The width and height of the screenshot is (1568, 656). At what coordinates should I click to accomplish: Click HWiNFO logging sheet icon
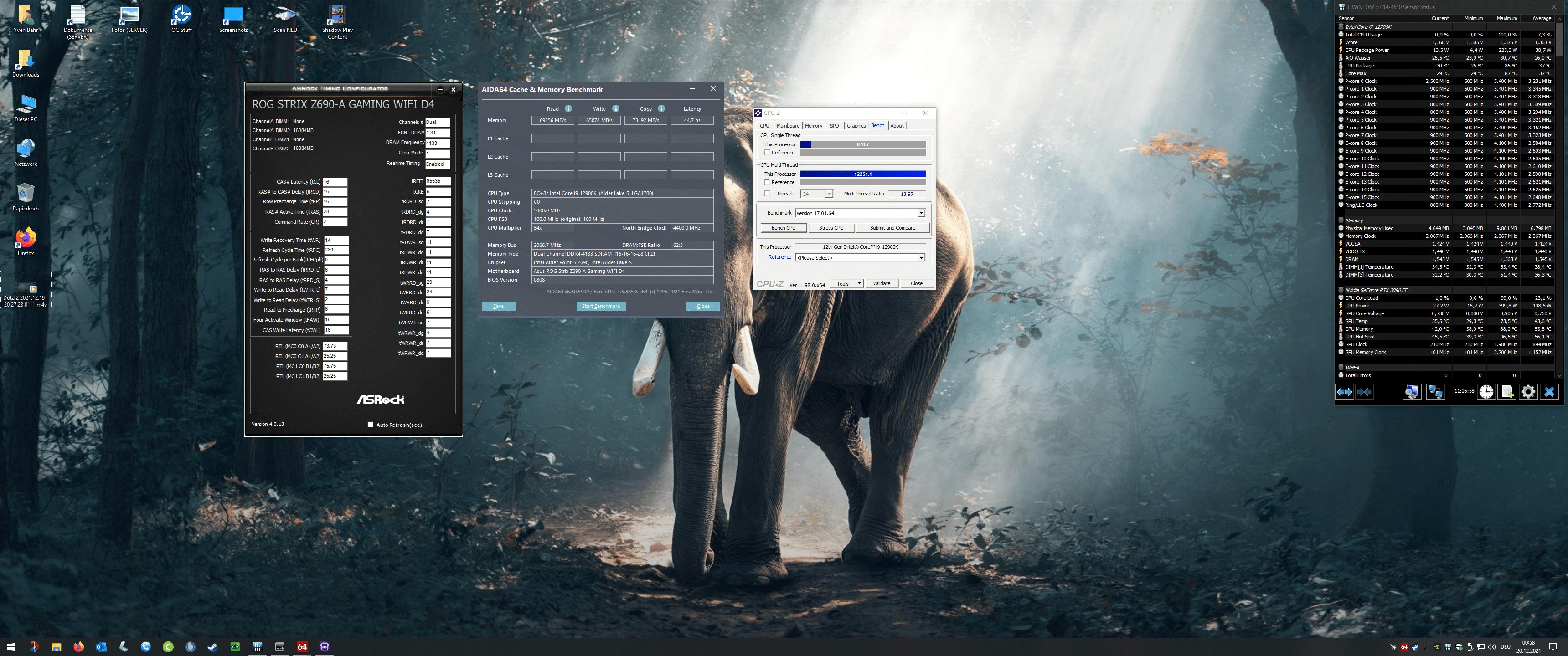[x=1507, y=392]
